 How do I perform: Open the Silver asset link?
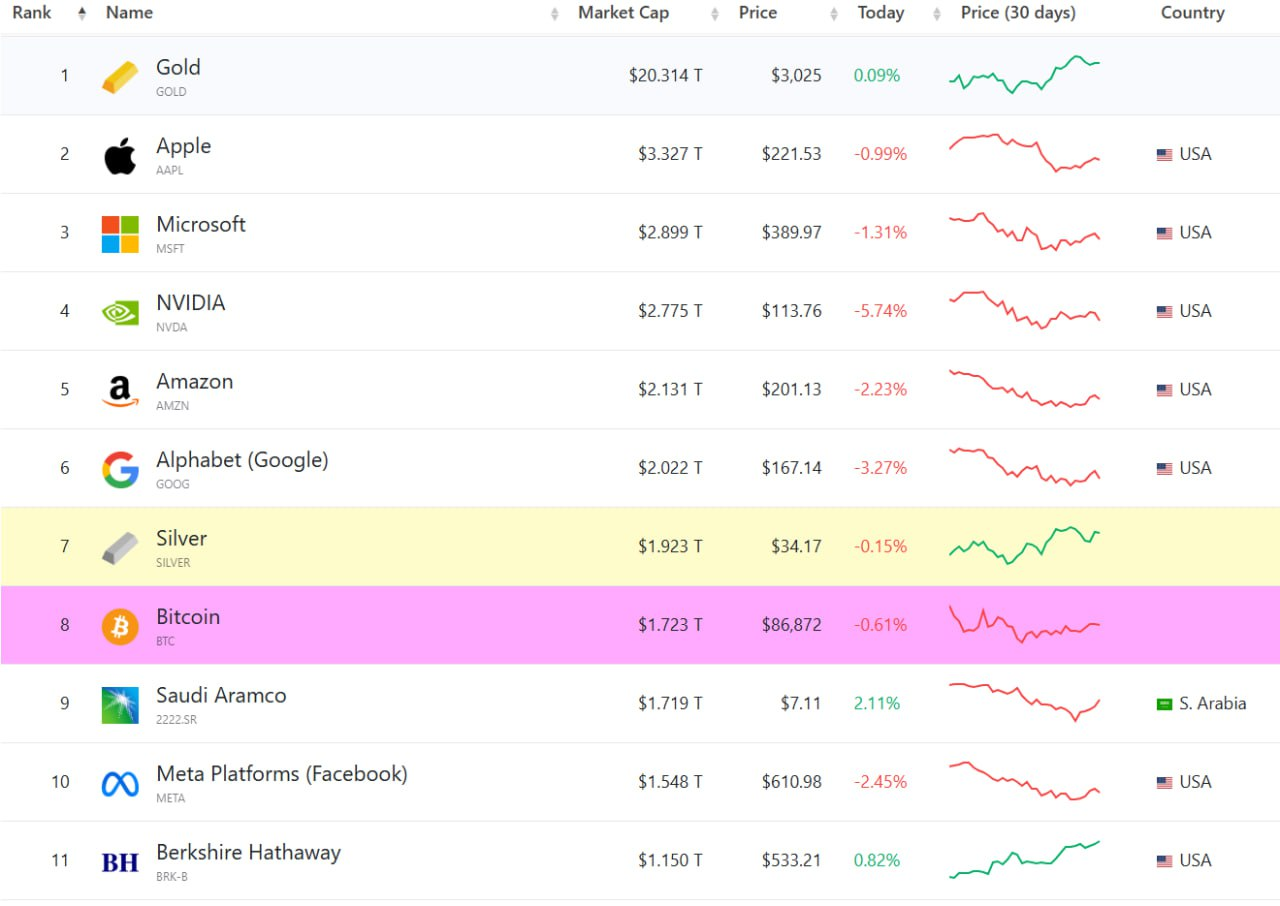click(181, 539)
